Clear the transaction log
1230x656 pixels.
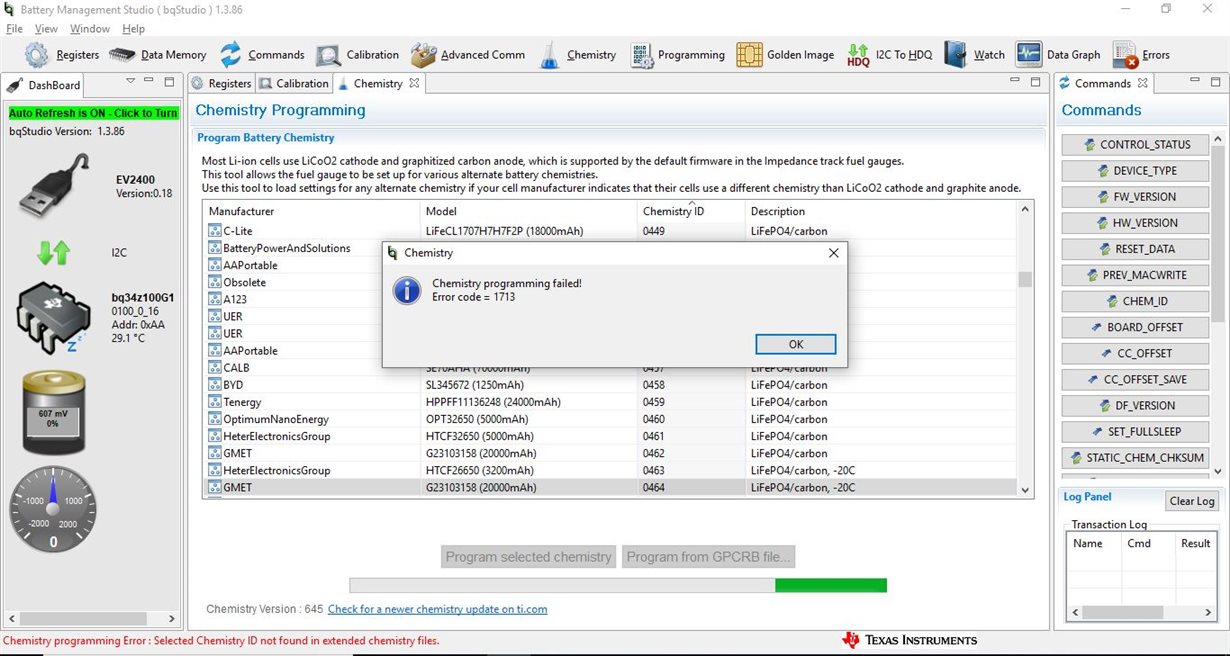coord(1192,501)
